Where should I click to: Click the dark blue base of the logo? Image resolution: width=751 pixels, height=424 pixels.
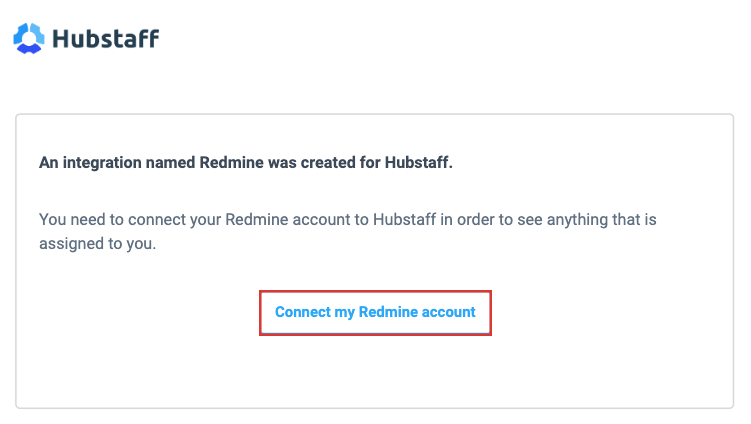(x=29, y=48)
